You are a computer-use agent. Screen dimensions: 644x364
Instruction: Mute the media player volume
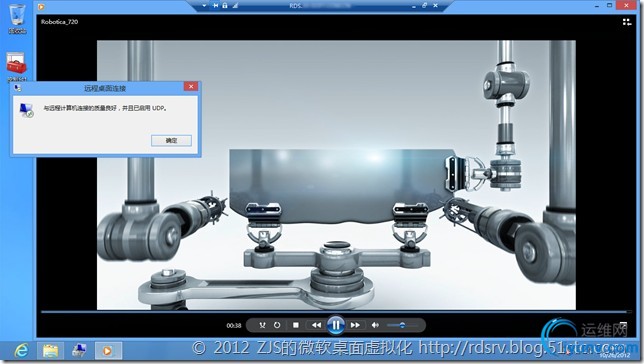tap(375, 325)
